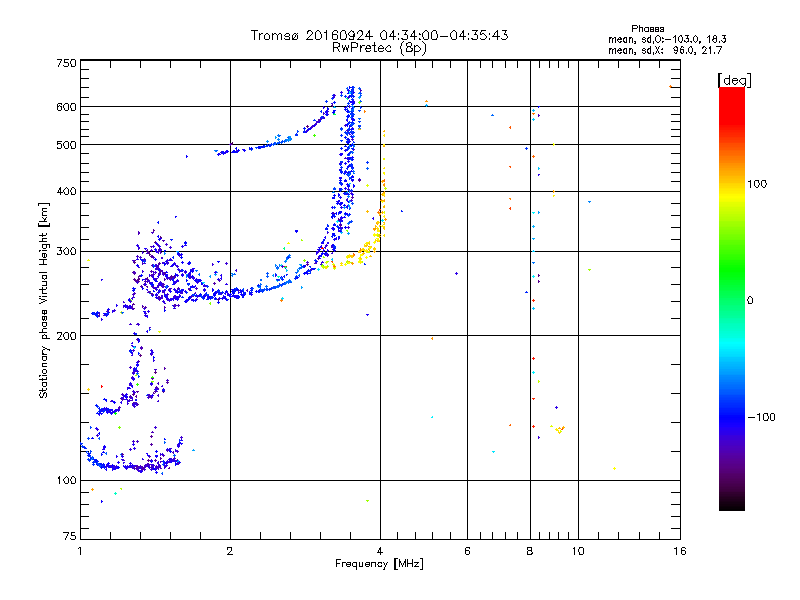Click the y-axis tick label '600'
Screen dimensions: 800x600
pyautogui.click(x=66, y=107)
